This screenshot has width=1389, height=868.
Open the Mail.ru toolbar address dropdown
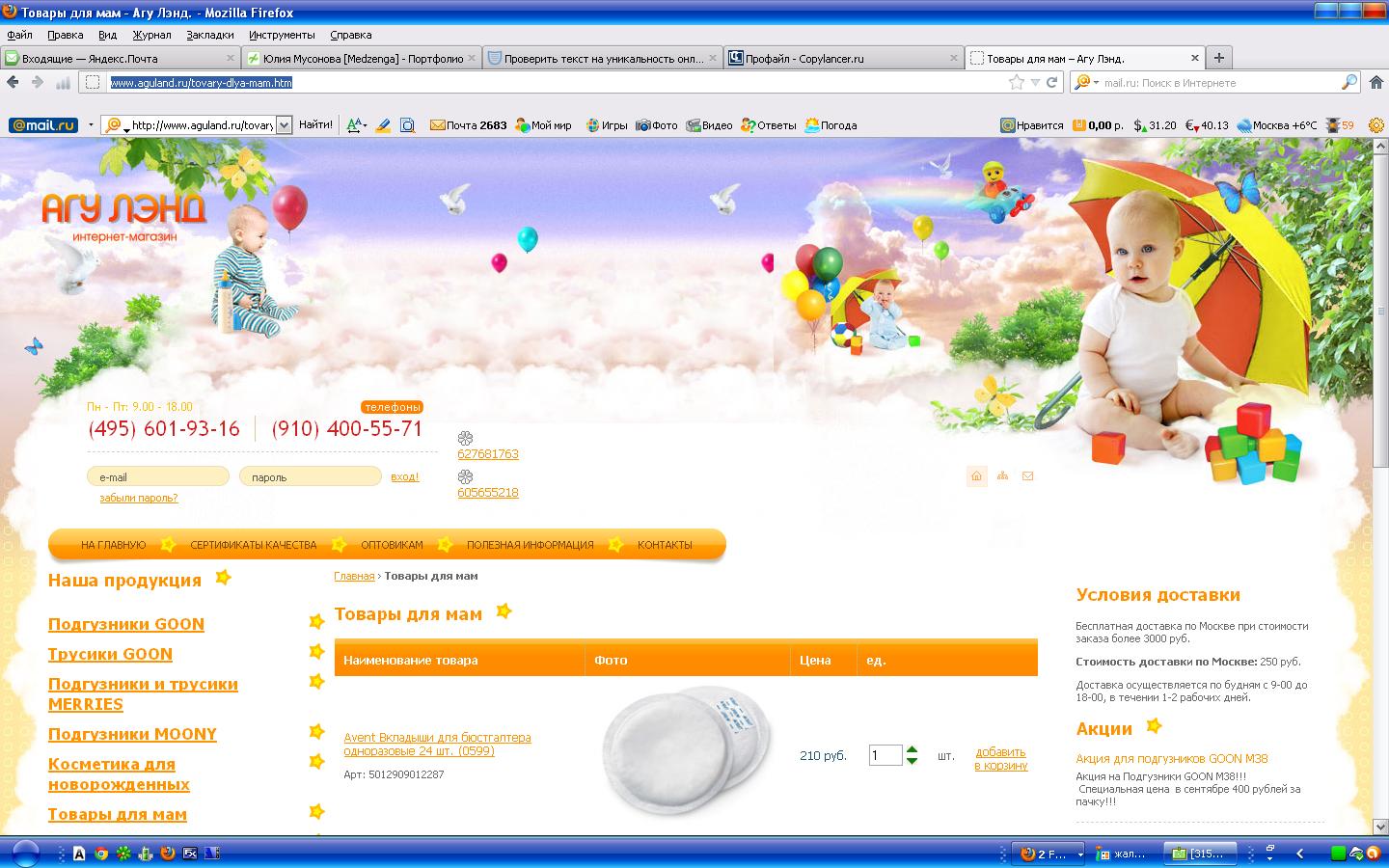click(x=284, y=125)
